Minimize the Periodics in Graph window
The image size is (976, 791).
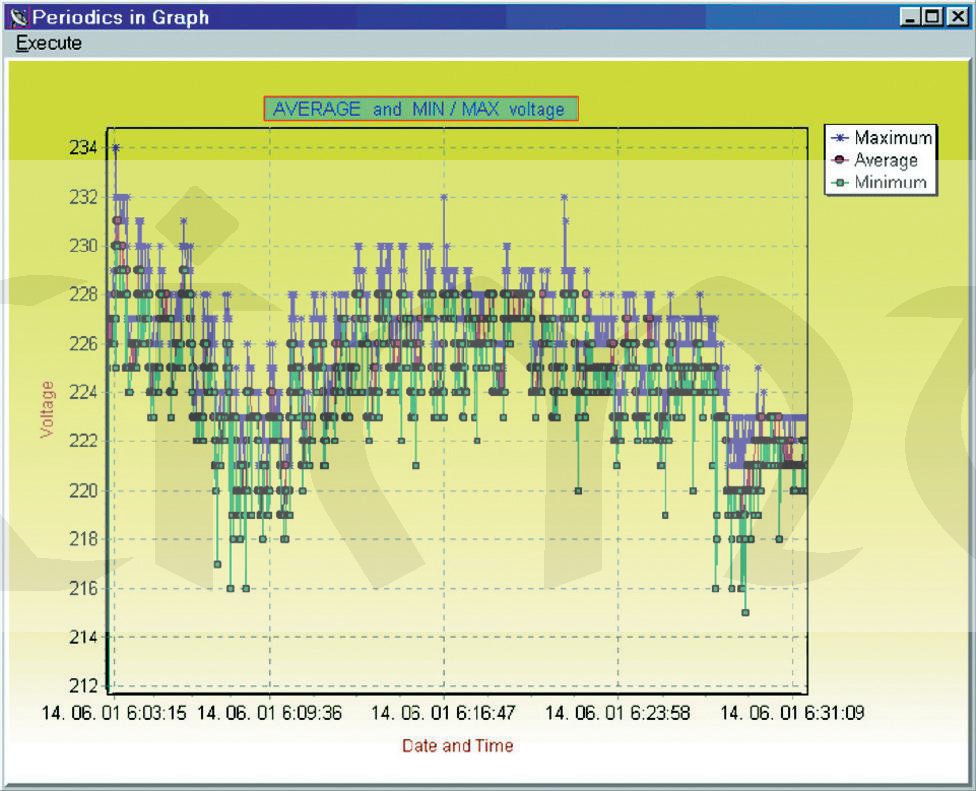click(910, 17)
